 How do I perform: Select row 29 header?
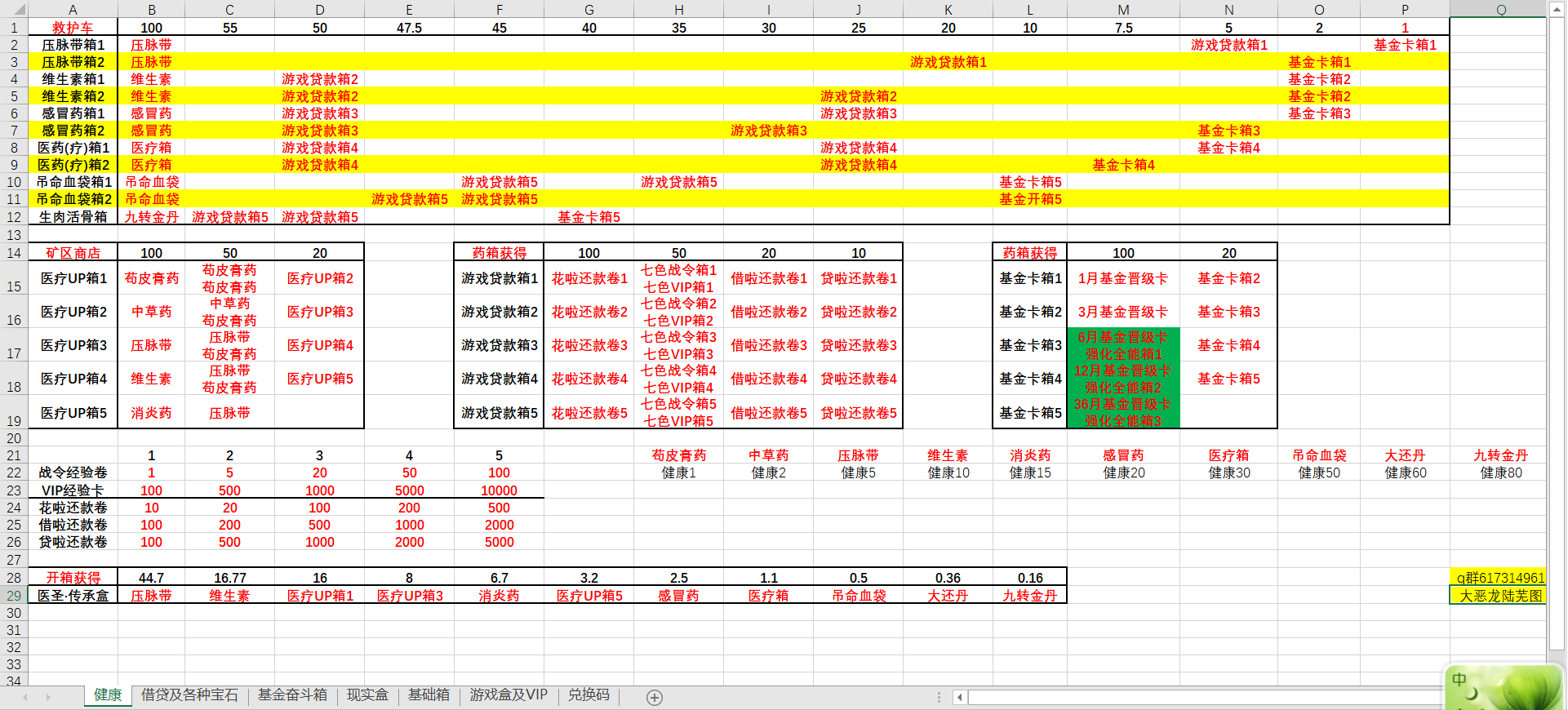pyautogui.click(x=14, y=596)
